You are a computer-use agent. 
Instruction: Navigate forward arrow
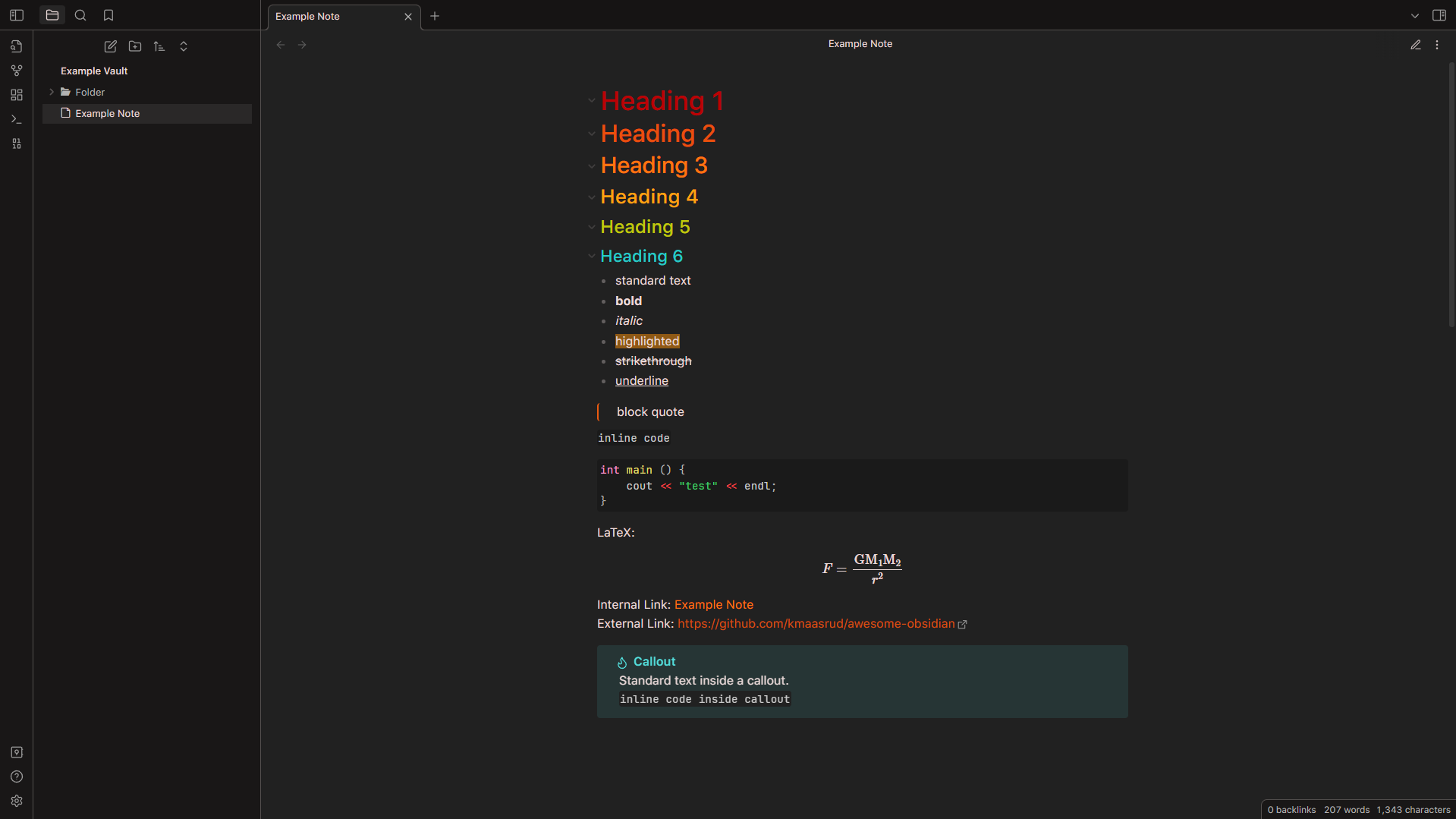pos(302,45)
